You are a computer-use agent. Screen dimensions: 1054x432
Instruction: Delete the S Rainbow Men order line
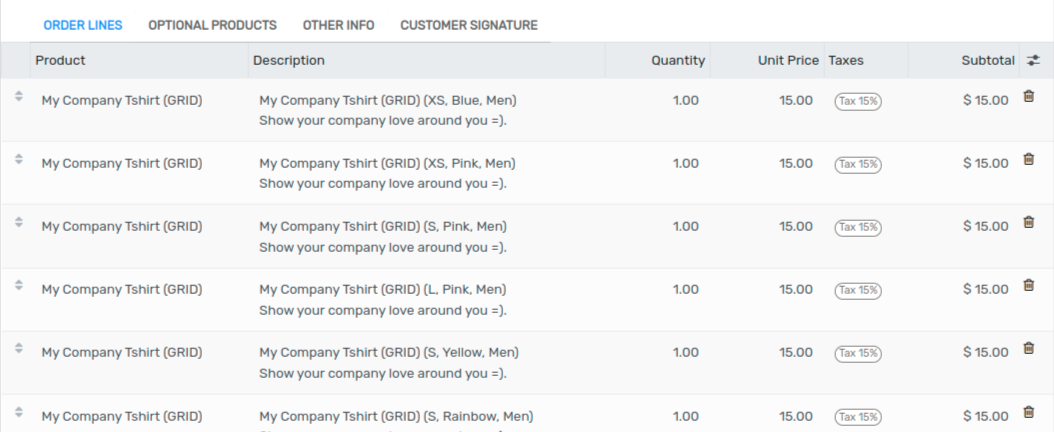click(x=1029, y=412)
